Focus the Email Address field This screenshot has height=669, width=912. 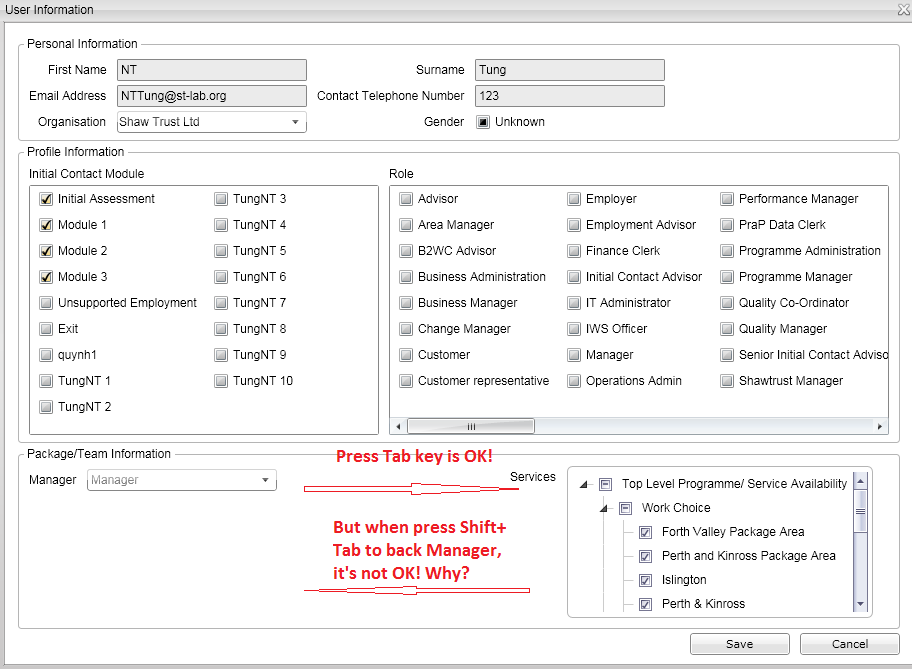click(211, 96)
